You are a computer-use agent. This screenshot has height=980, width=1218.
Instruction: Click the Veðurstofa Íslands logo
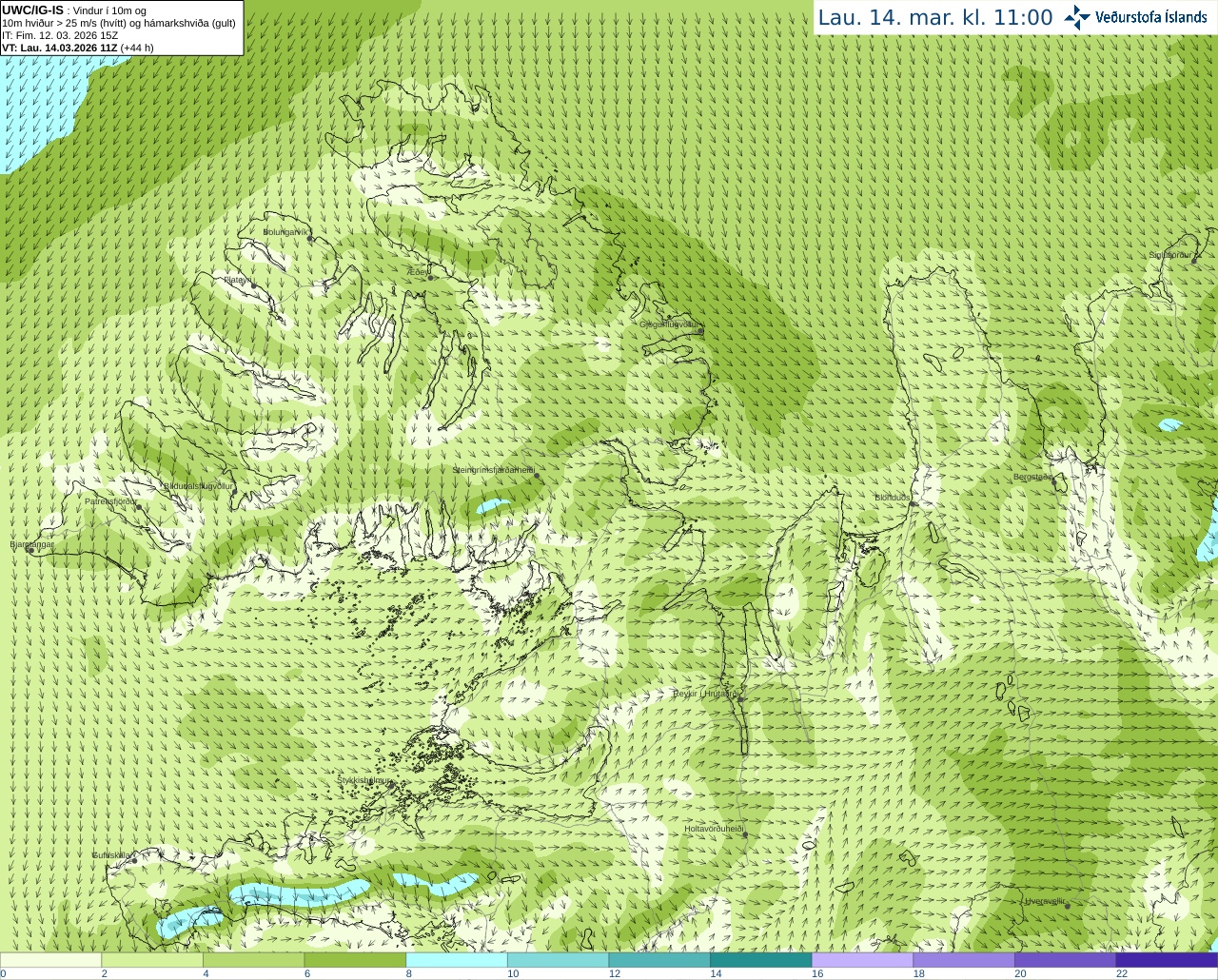1135,17
